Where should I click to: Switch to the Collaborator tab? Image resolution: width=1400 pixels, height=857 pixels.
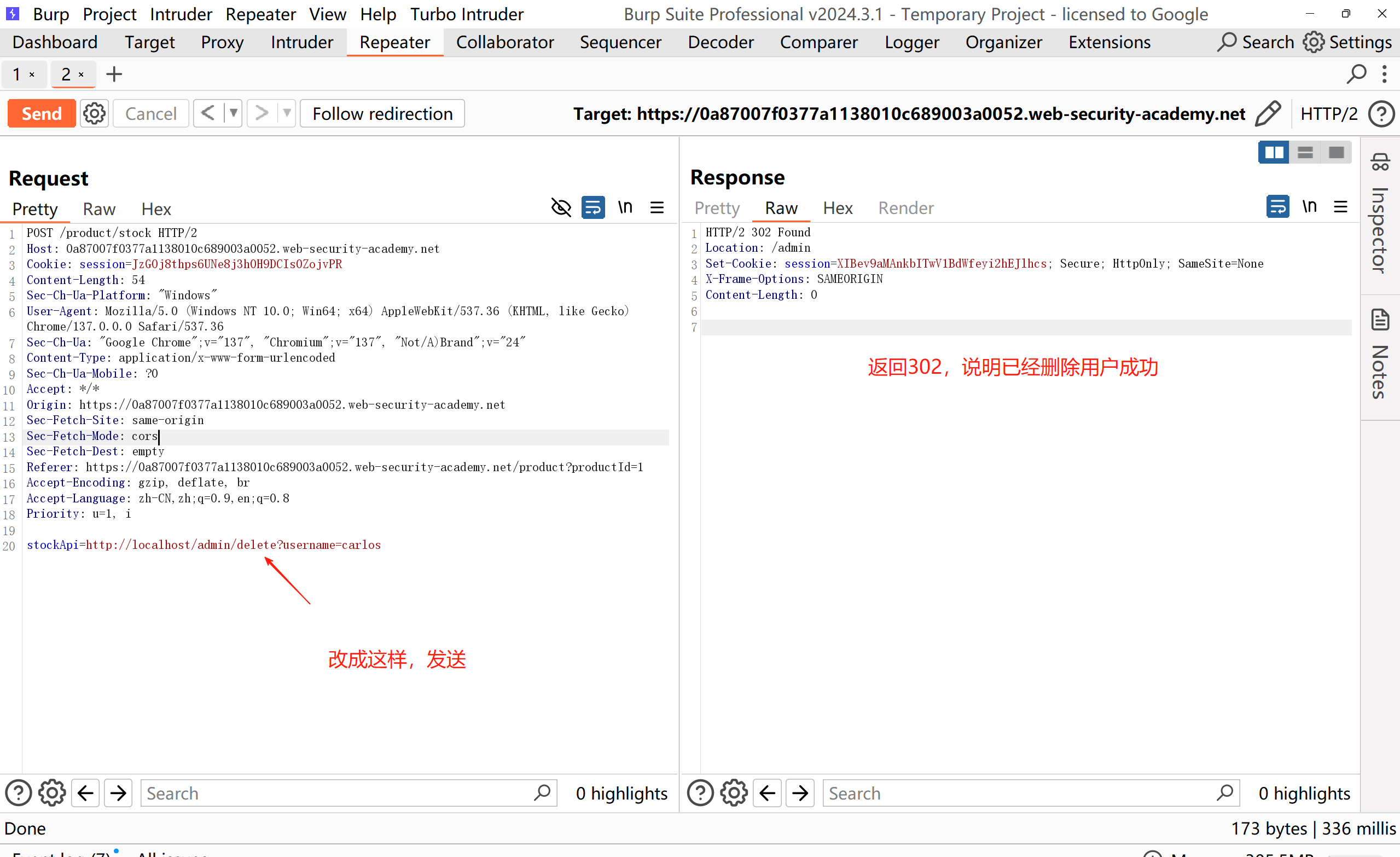504,42
